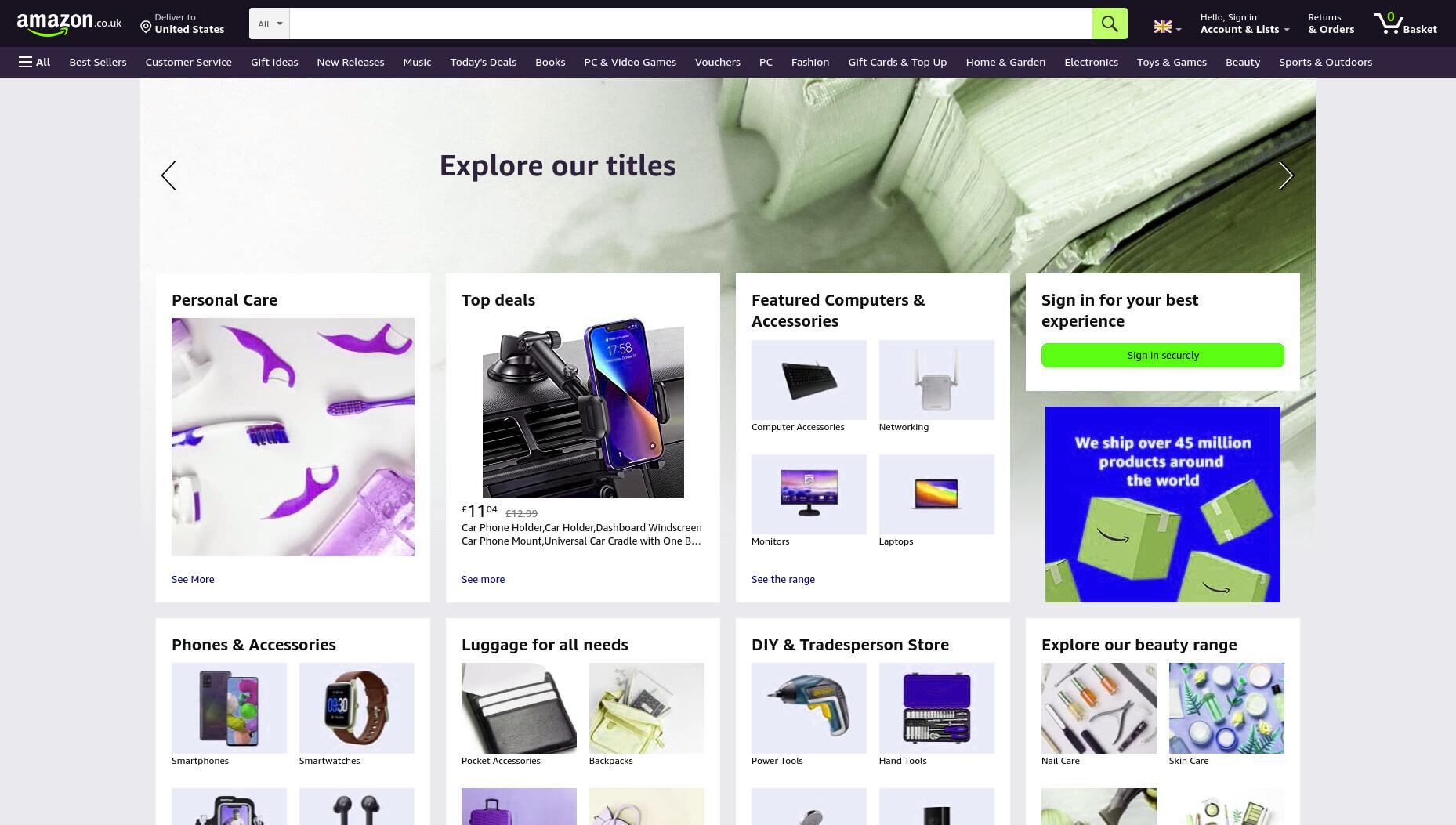Image resolution: width=1456 pixels, height=825 pixels.
Task: Click the Deliver to location pin
Action: (146, 27)
